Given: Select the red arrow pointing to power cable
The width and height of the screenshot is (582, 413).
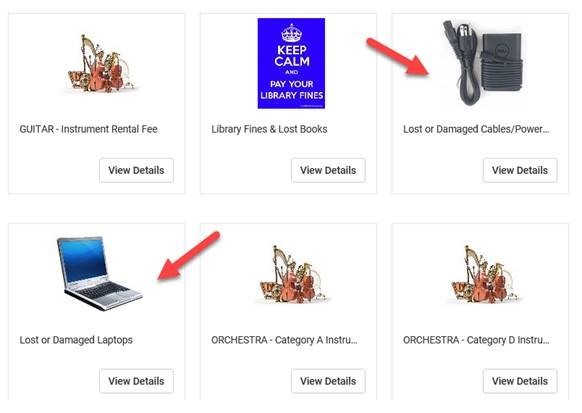Looking at the screenshot, I should 398,57.
